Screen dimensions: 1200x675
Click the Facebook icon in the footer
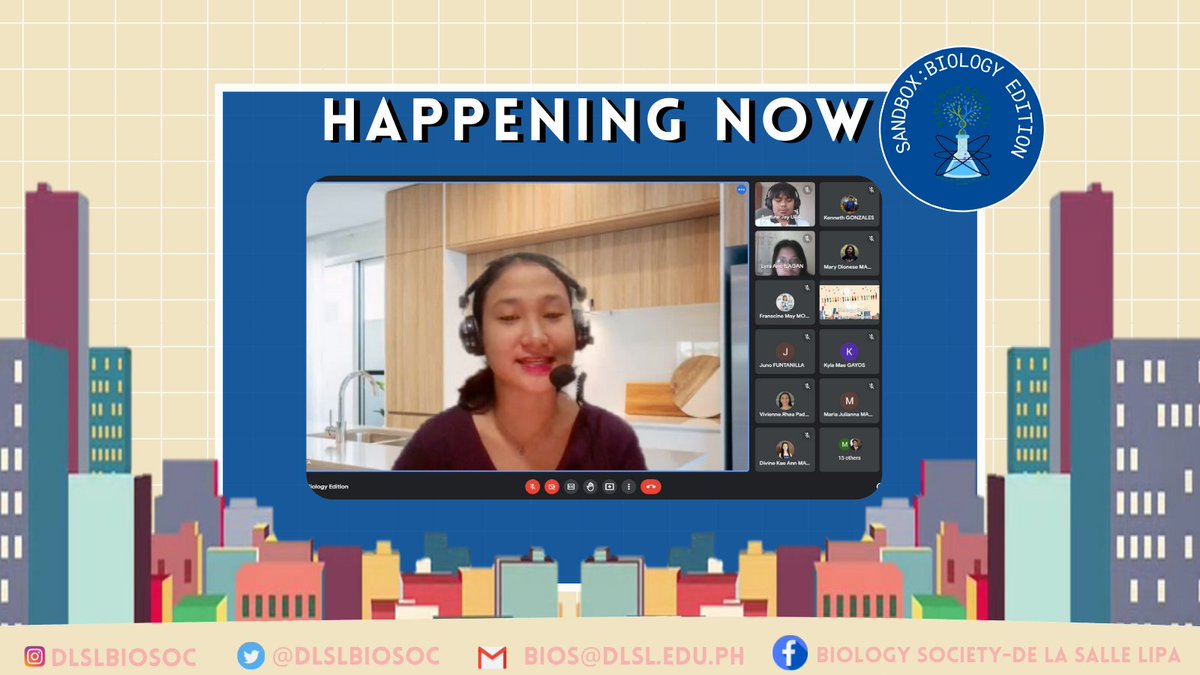pos(790,654)
